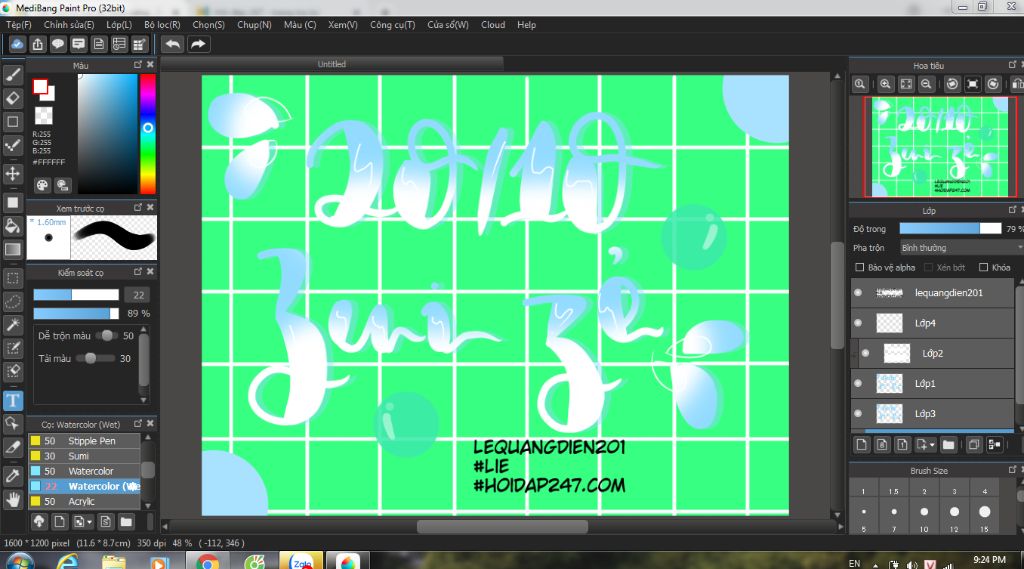
Task: Select the Brush tool
Action: coord(12,75)
